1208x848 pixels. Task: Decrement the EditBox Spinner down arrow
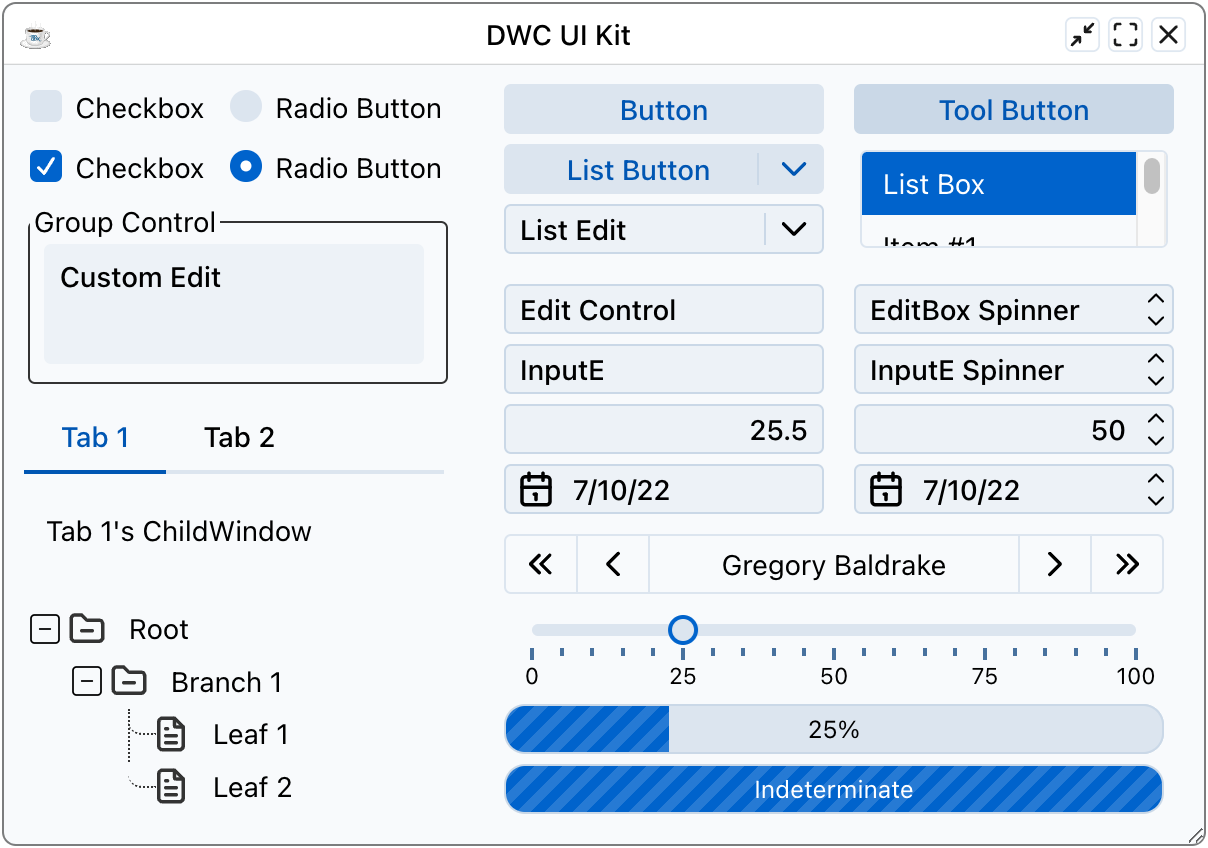pos(1156,321)
